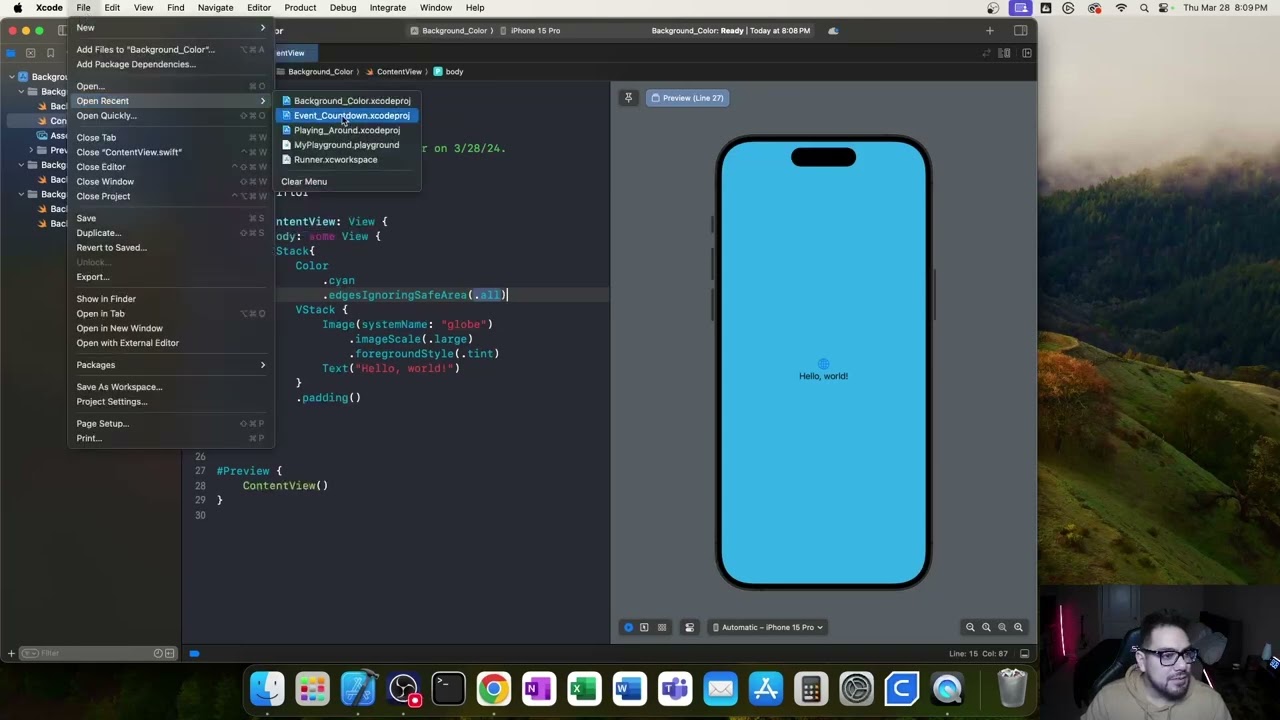The image size is (1280, 720).
Task: Zoom preview to 100%
Action: 986,627
